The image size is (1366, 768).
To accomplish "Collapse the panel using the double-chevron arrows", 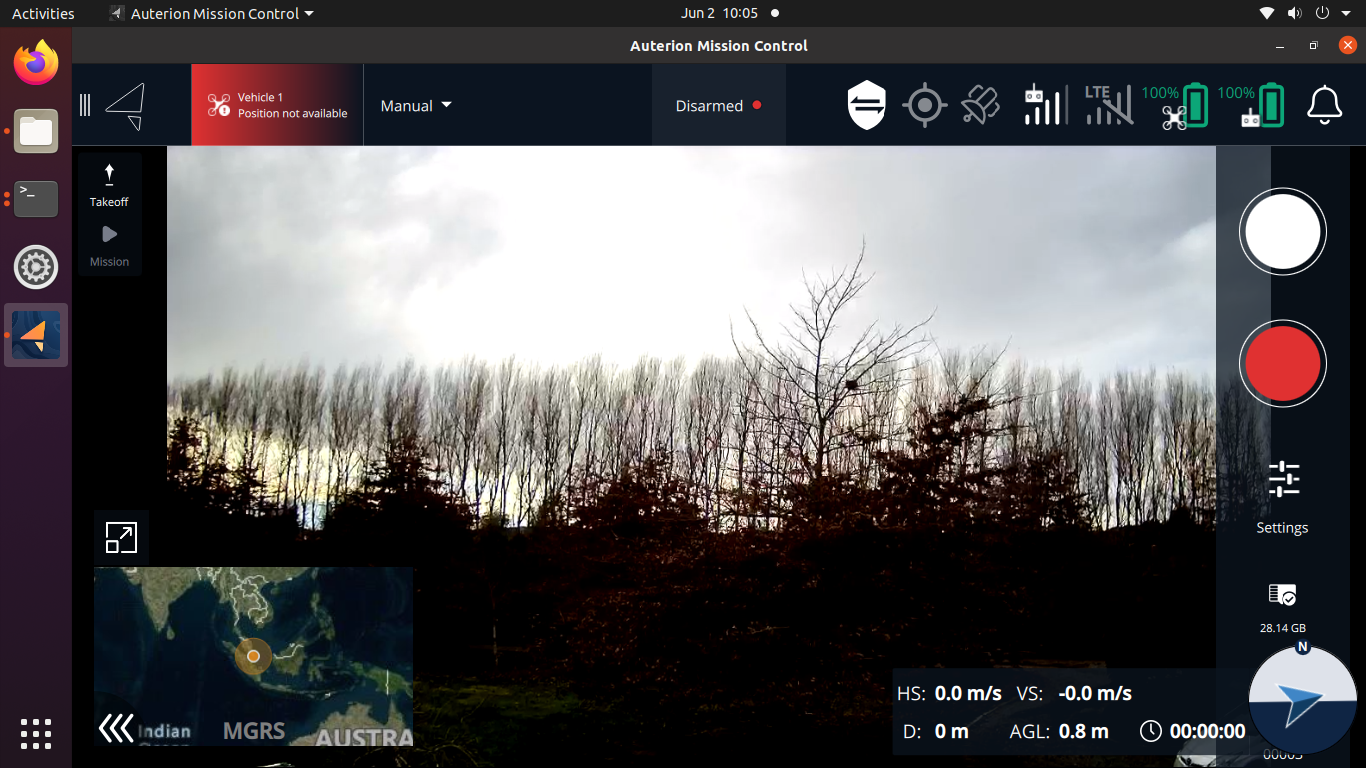I will tap(116, 728).
